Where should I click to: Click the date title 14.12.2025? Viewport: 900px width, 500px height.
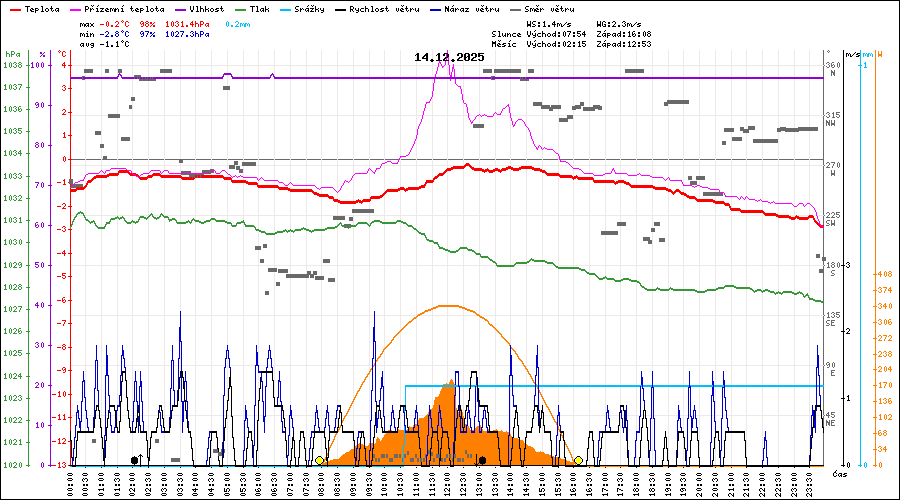[x=449, y=57]
